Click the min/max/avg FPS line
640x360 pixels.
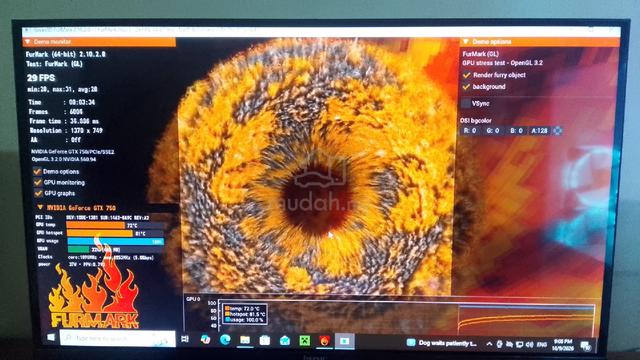62,89
